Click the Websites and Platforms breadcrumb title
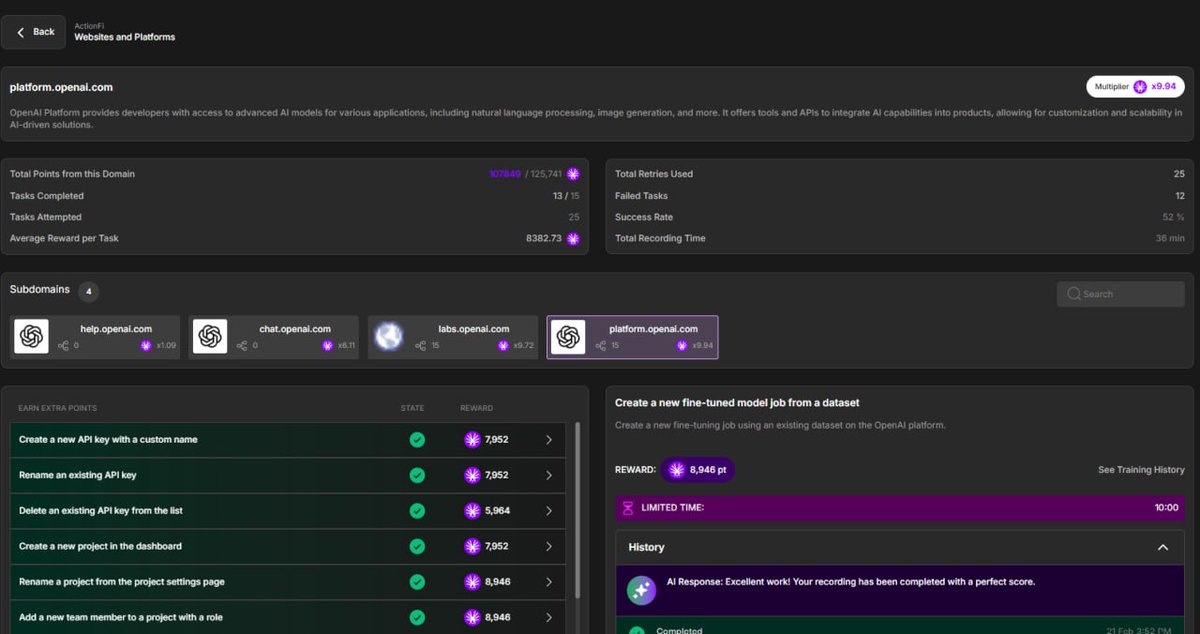 [125, 37]
